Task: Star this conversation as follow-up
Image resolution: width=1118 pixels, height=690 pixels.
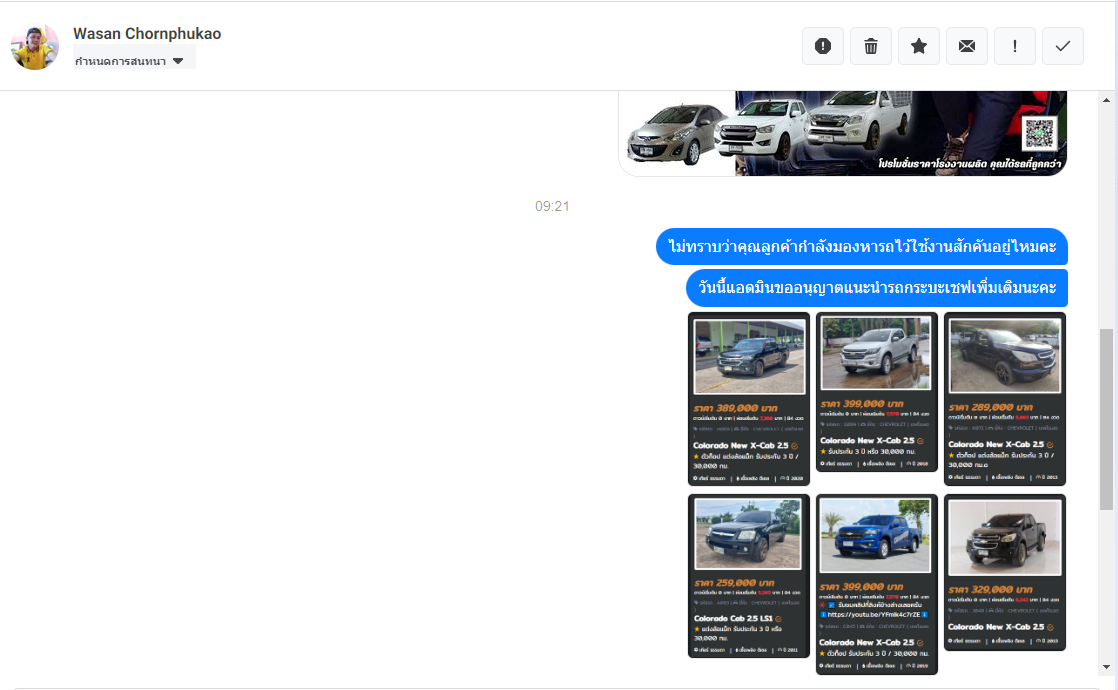Action: (x=919, y=46)
